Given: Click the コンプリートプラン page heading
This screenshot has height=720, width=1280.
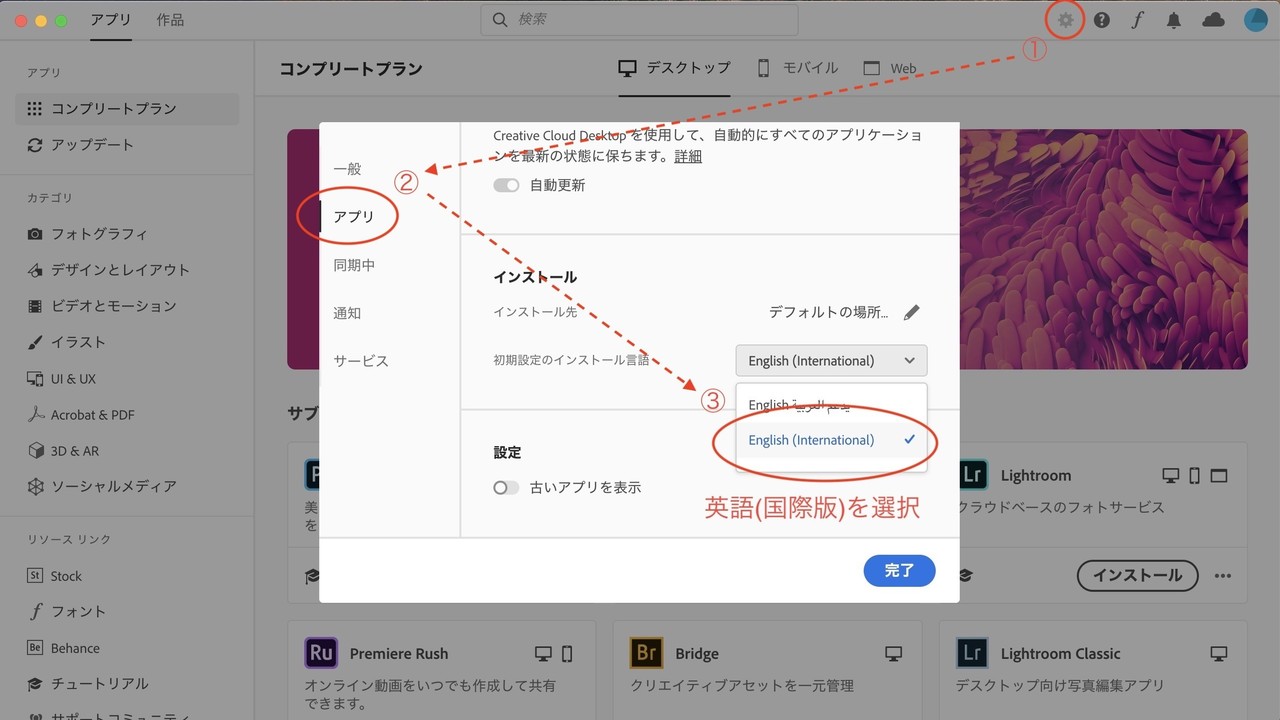Looking at the screenshot, I should 351,69.
